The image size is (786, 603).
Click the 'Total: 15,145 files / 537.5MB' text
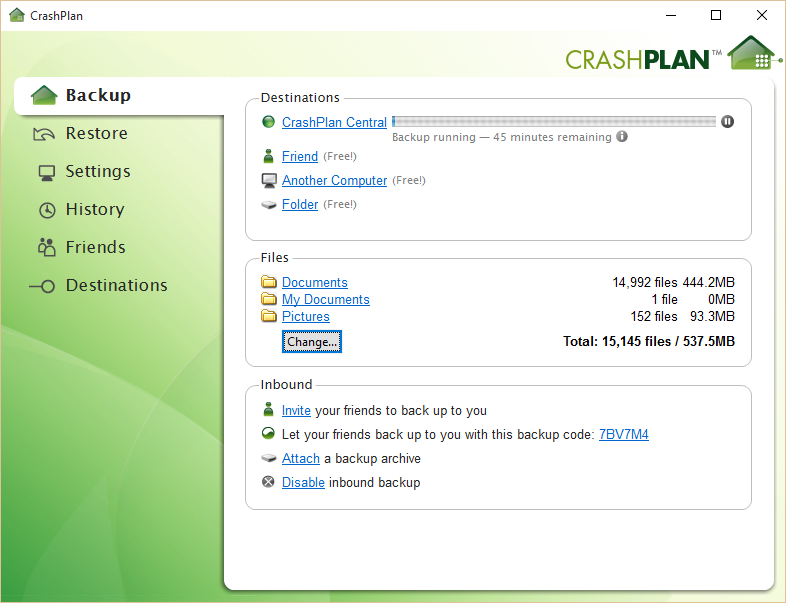click(x=649, y=341)
